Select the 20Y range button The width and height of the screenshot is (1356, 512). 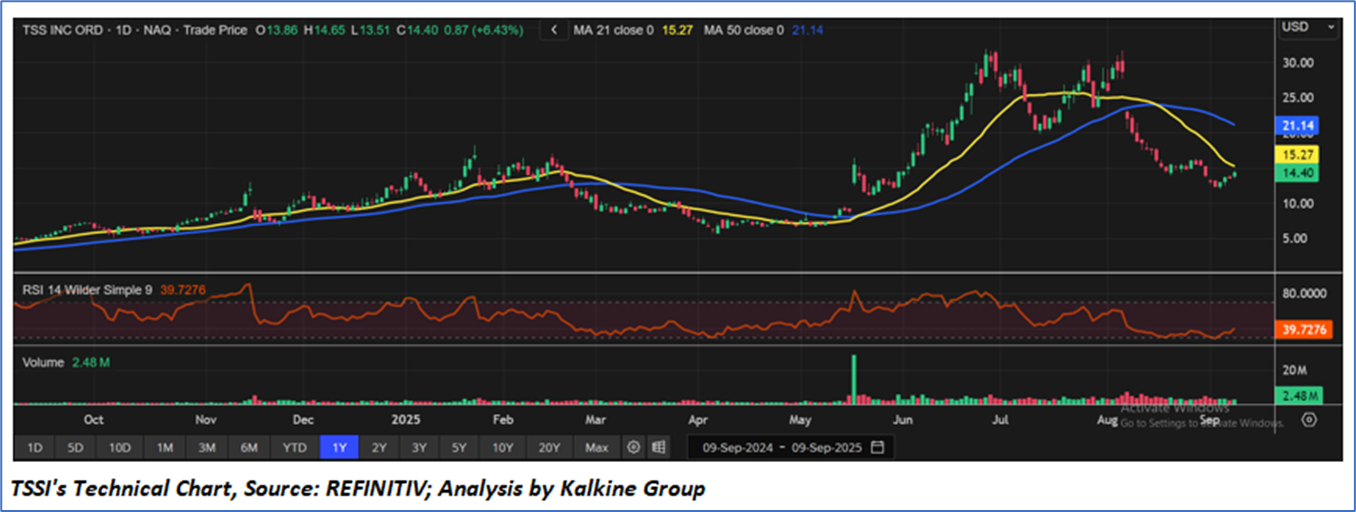[x=549, y=447]
